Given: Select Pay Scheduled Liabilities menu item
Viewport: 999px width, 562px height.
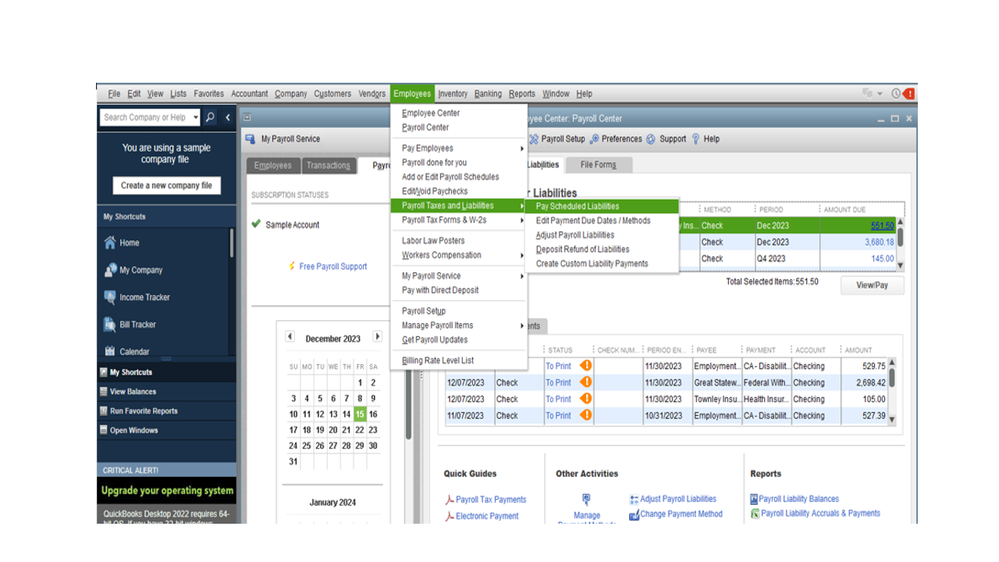Looking at the screenshot, I should pyautogui.click(x=602, y=206).
